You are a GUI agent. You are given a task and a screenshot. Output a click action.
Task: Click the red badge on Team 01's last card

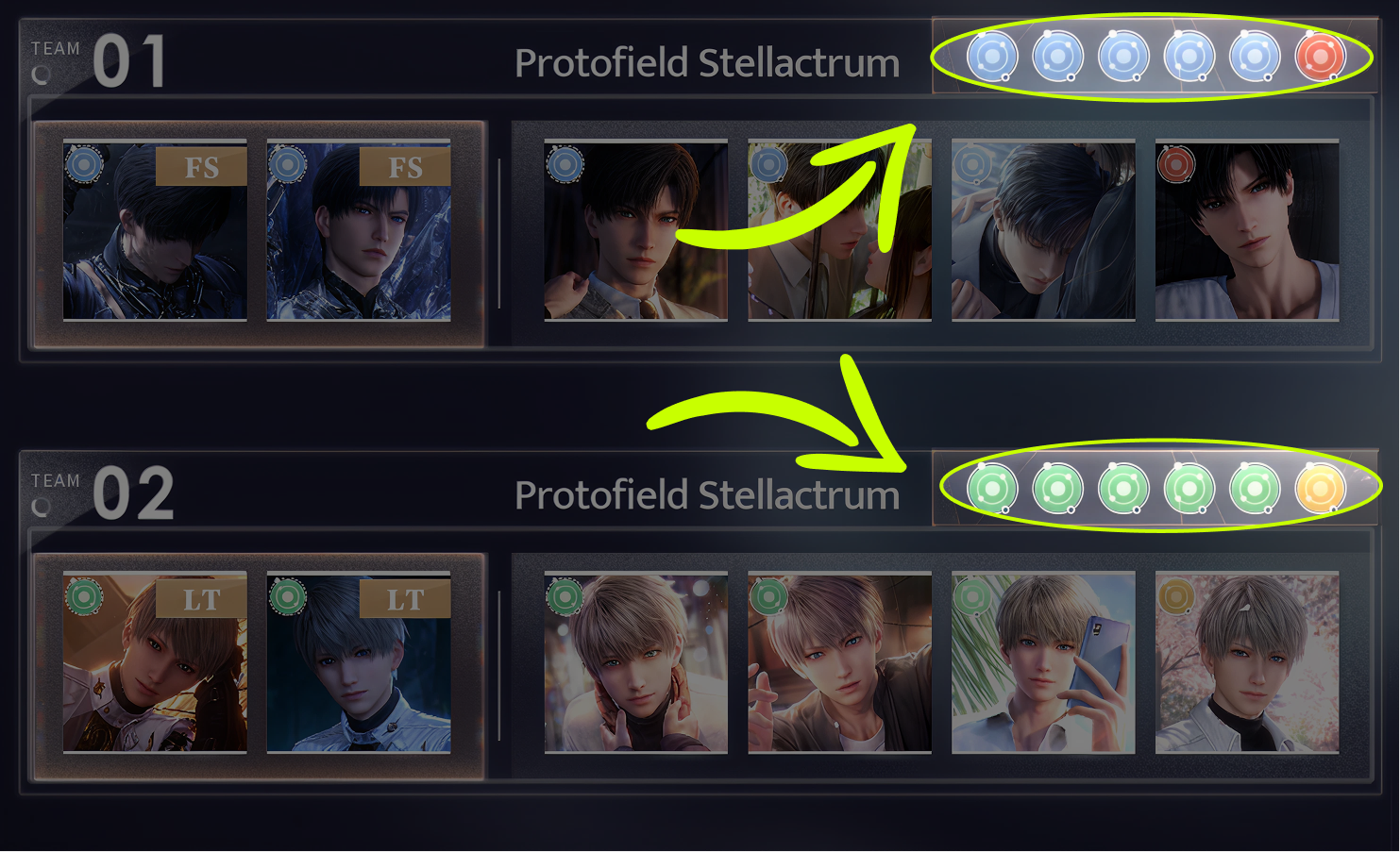coord(1175,165)
